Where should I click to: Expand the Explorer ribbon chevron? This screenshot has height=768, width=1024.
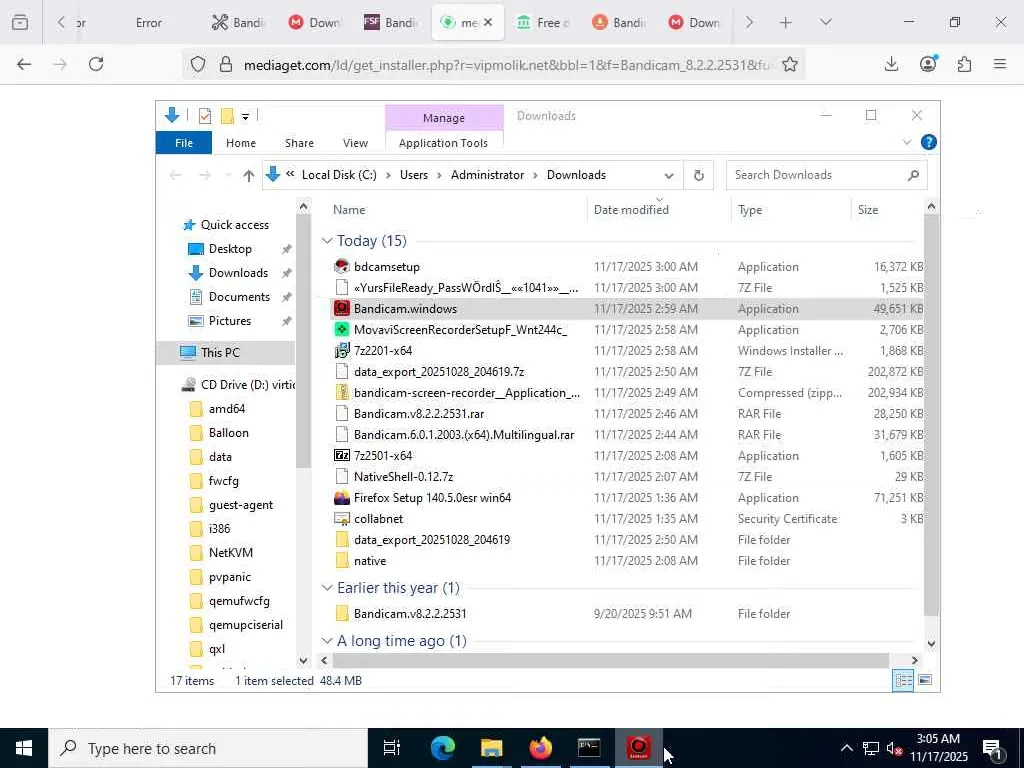click(906, 142)
